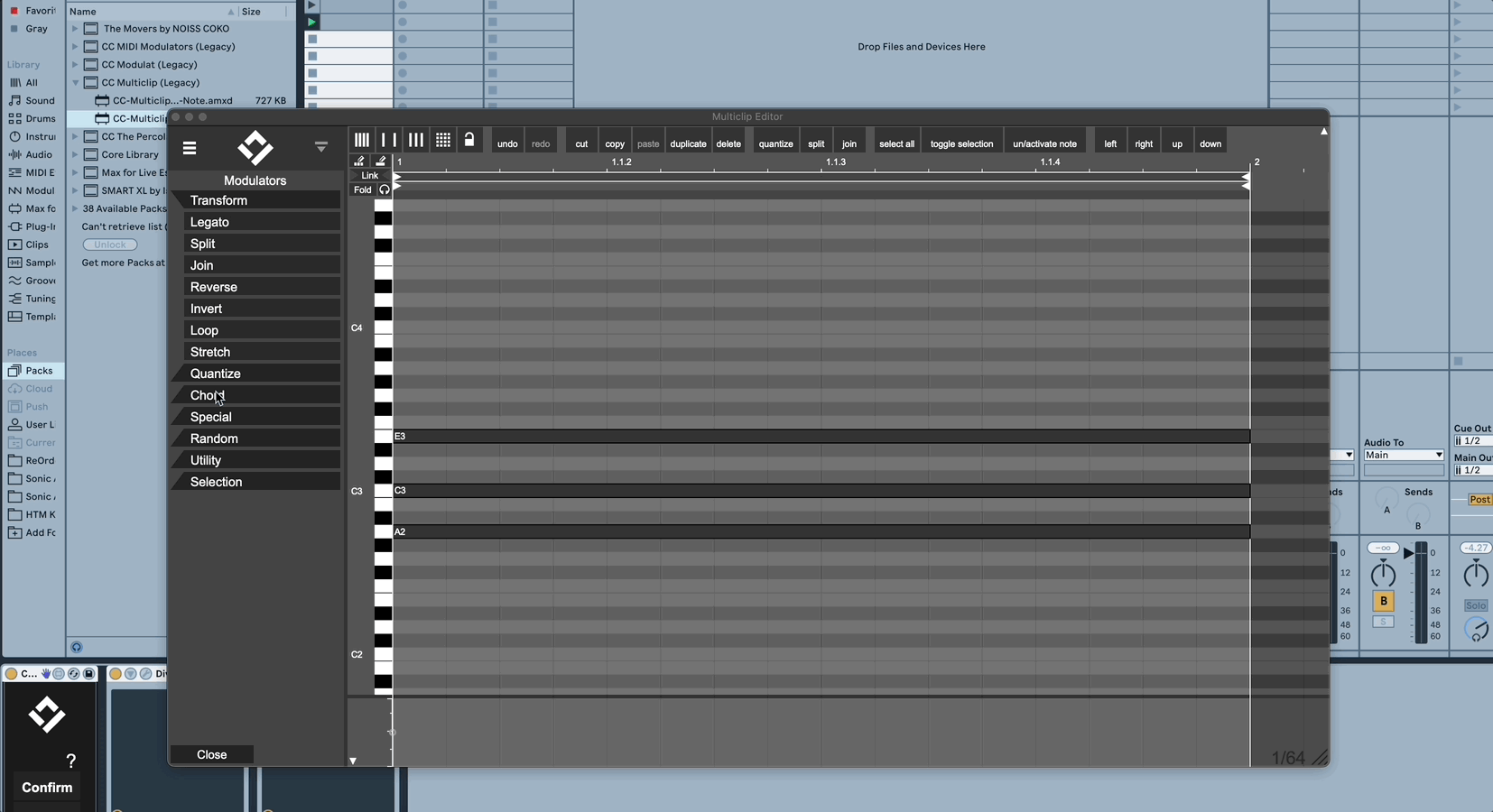Open the question mark help in device
The height and width of the screenshot is (812, 1493).
coord(71,761)
